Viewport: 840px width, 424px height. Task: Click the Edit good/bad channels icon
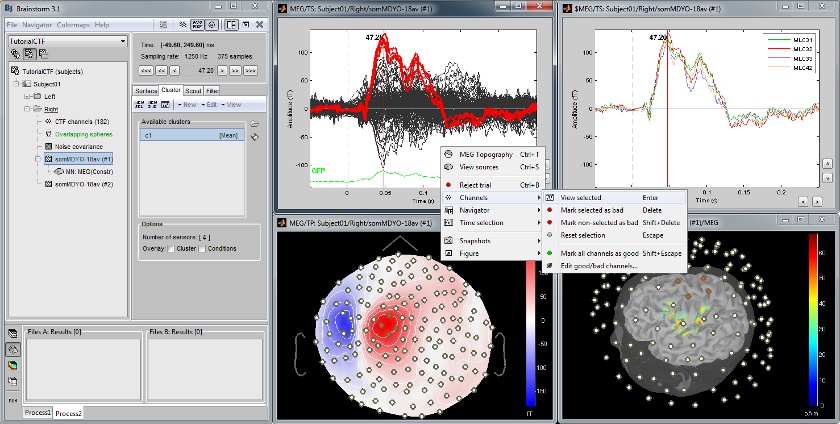click(549, 265)
